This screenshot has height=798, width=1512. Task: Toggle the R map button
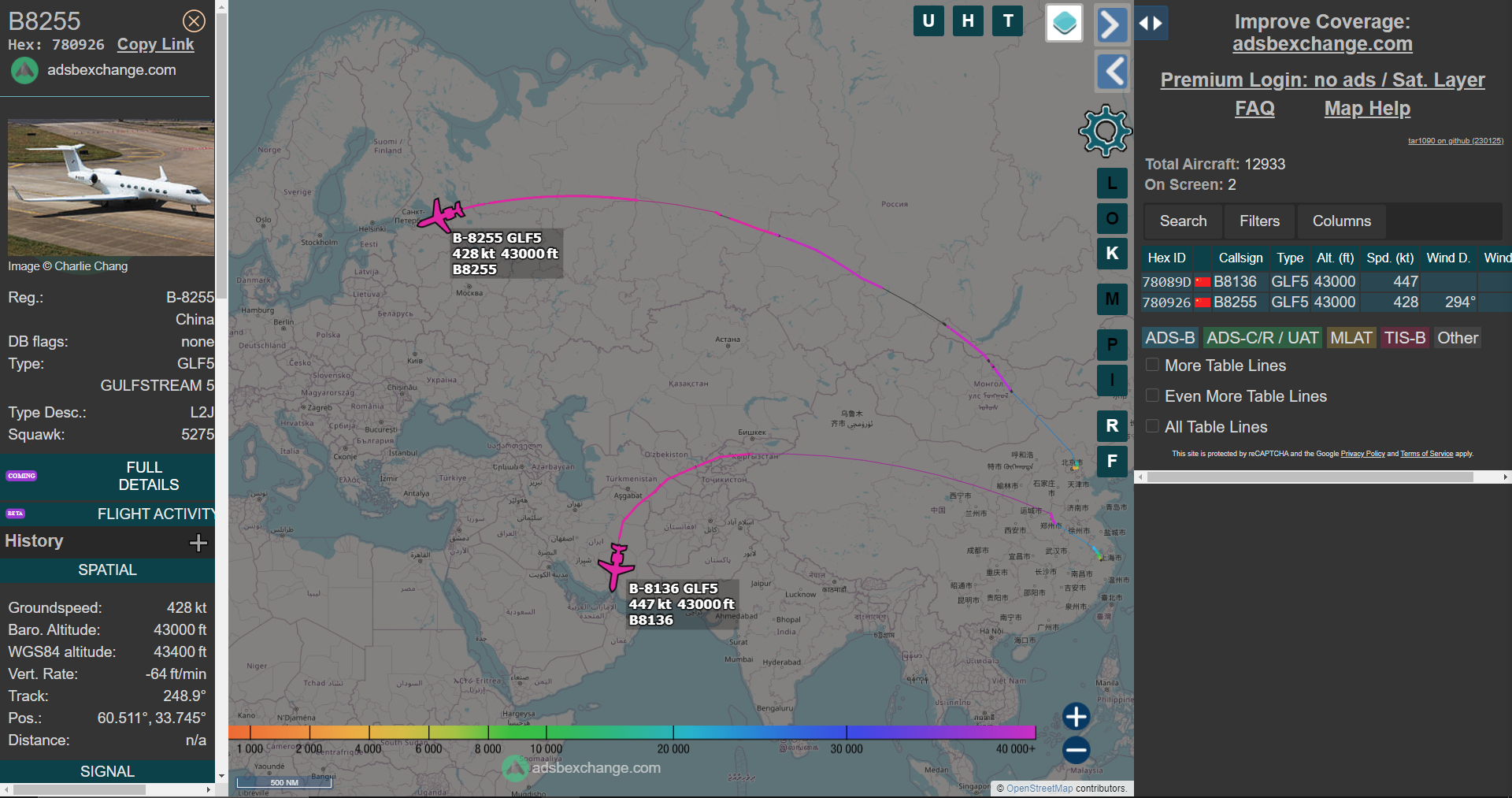click(1112, 426)
